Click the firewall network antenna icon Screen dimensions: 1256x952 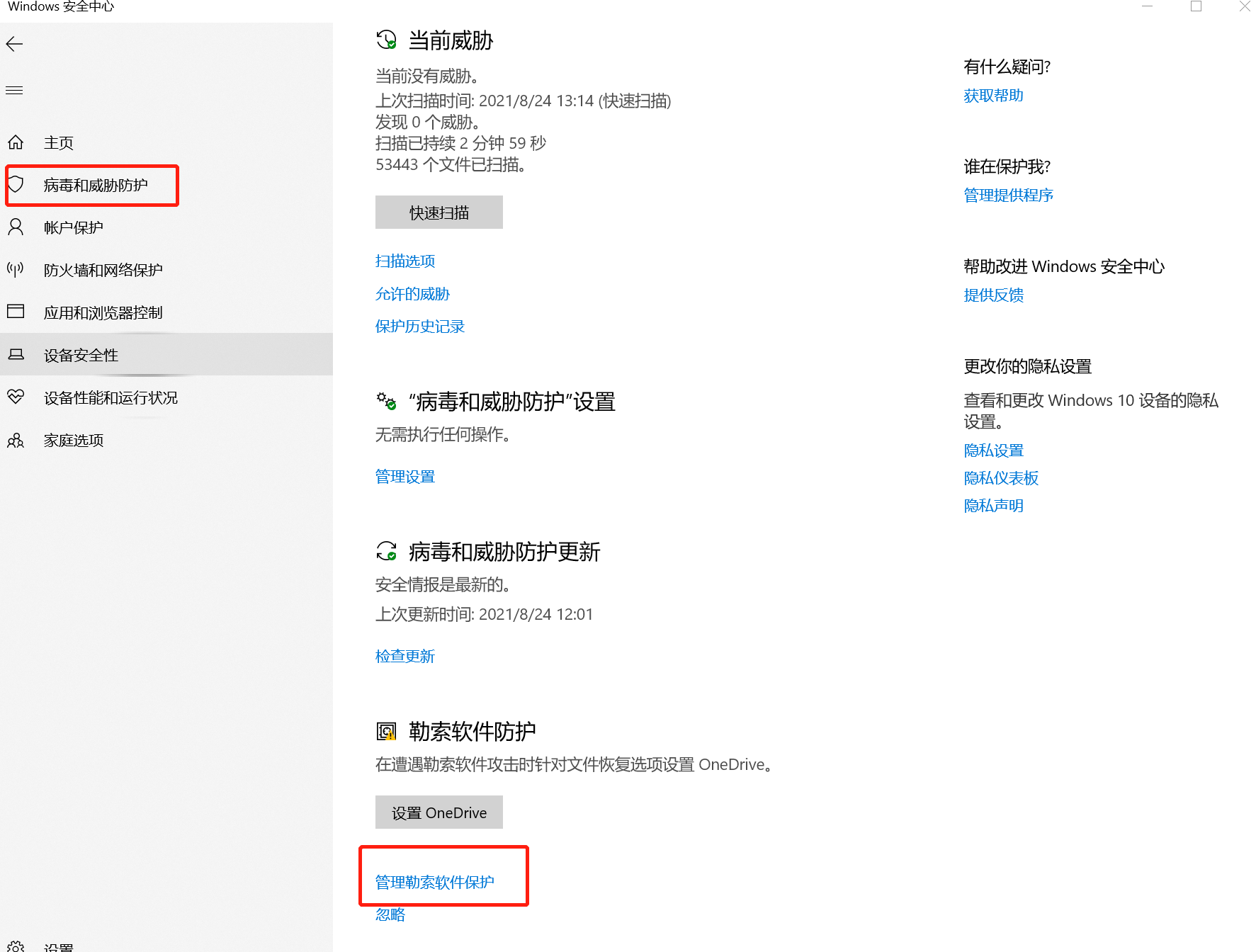point(16,269)
